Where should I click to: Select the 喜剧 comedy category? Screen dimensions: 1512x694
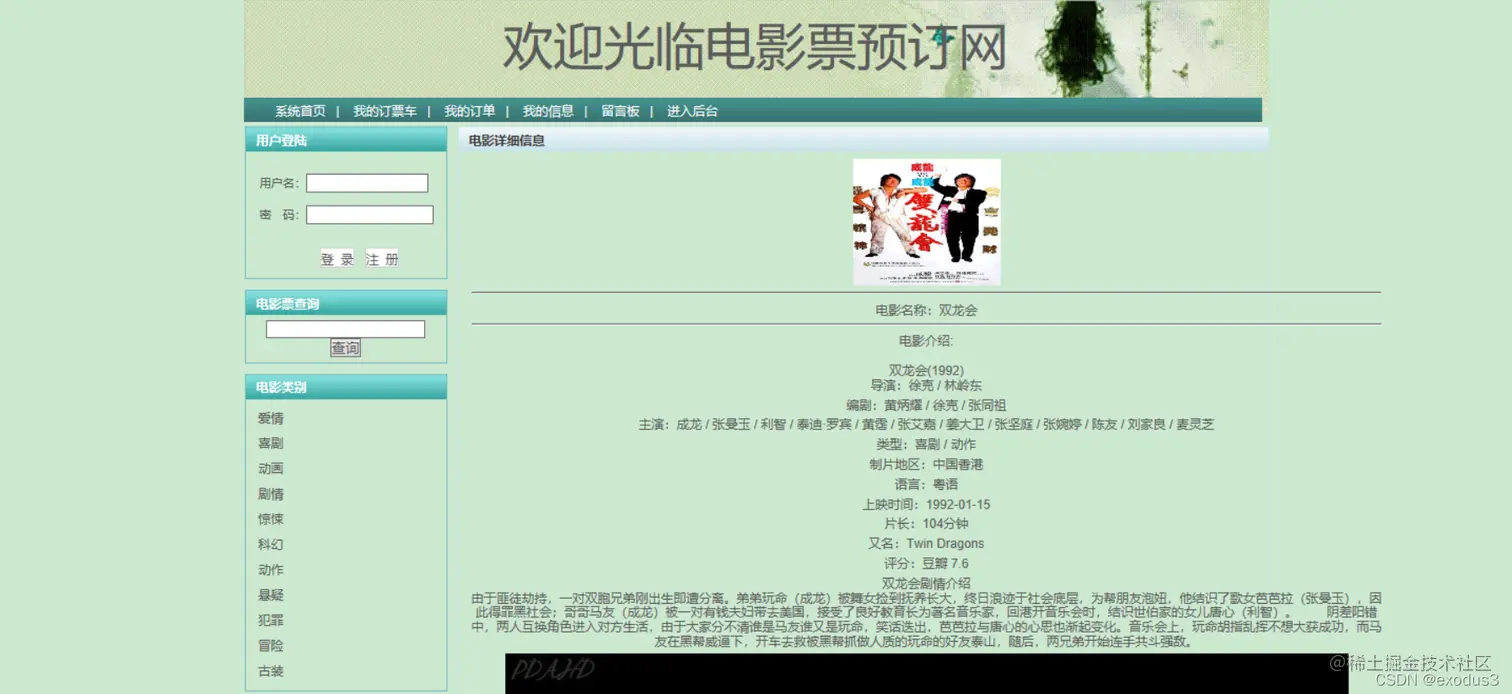coord(271,442)
